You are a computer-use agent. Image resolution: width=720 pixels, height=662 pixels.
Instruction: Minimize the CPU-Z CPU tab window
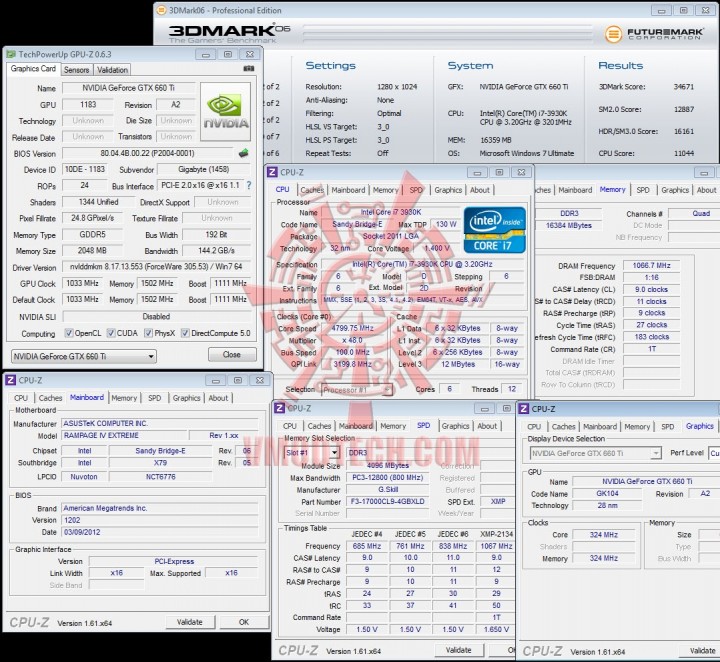(x=477, y=173)
